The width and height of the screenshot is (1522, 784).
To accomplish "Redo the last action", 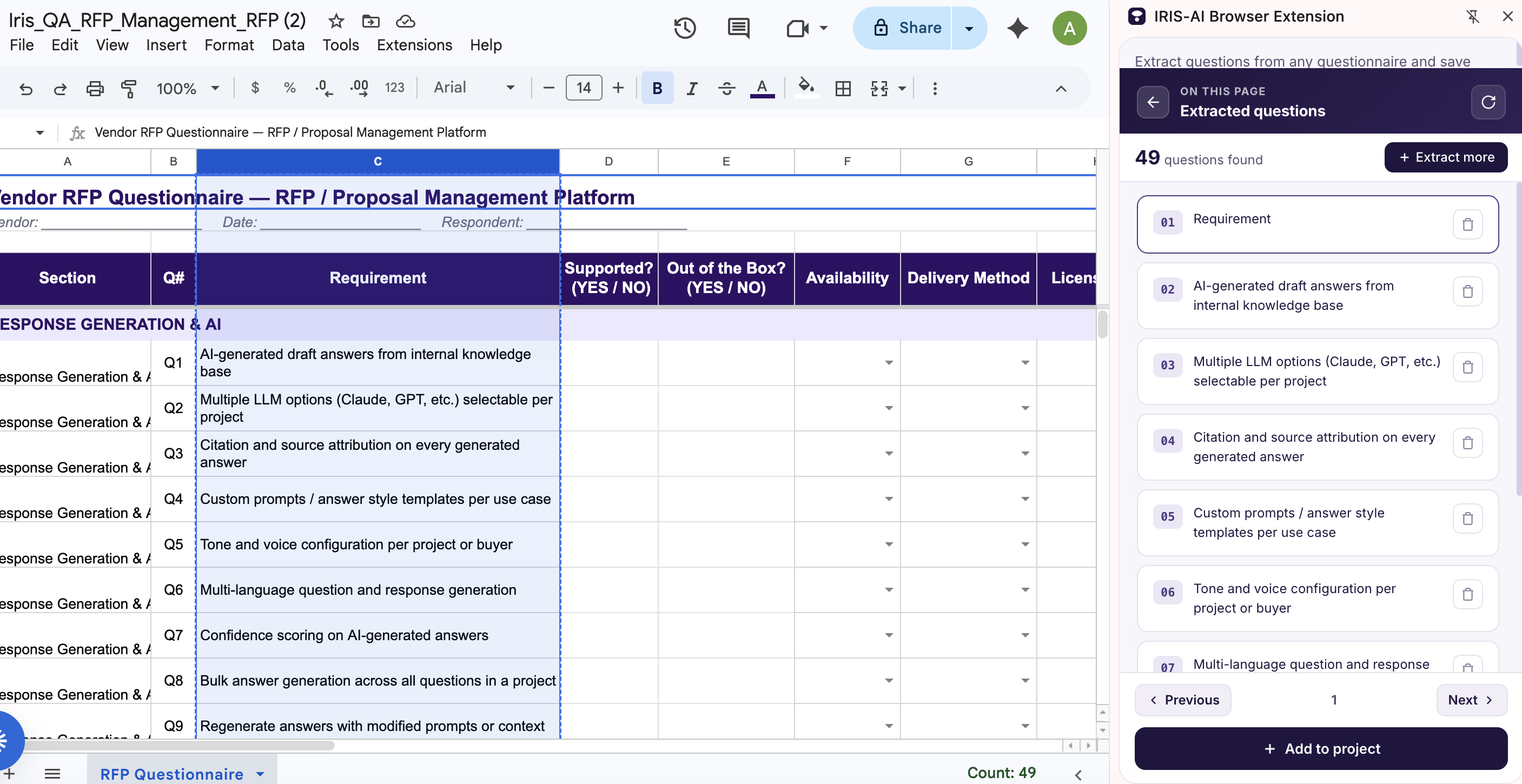I will (60, 89).
